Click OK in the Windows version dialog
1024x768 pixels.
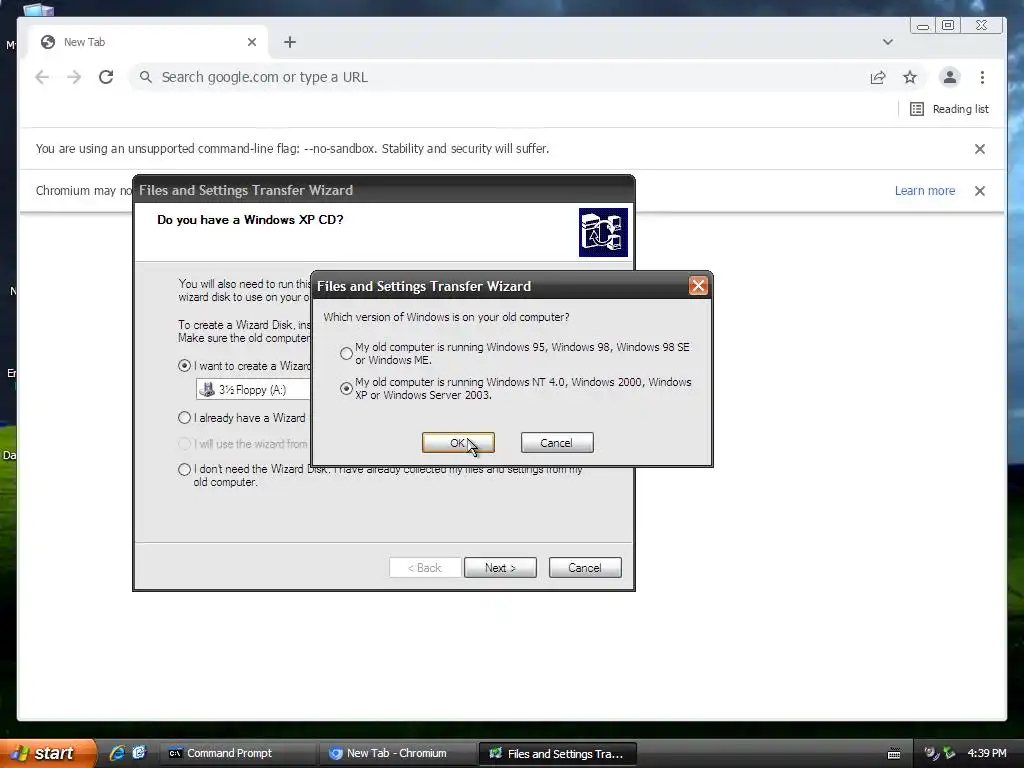pyautogui.click(x=458, y=443)
